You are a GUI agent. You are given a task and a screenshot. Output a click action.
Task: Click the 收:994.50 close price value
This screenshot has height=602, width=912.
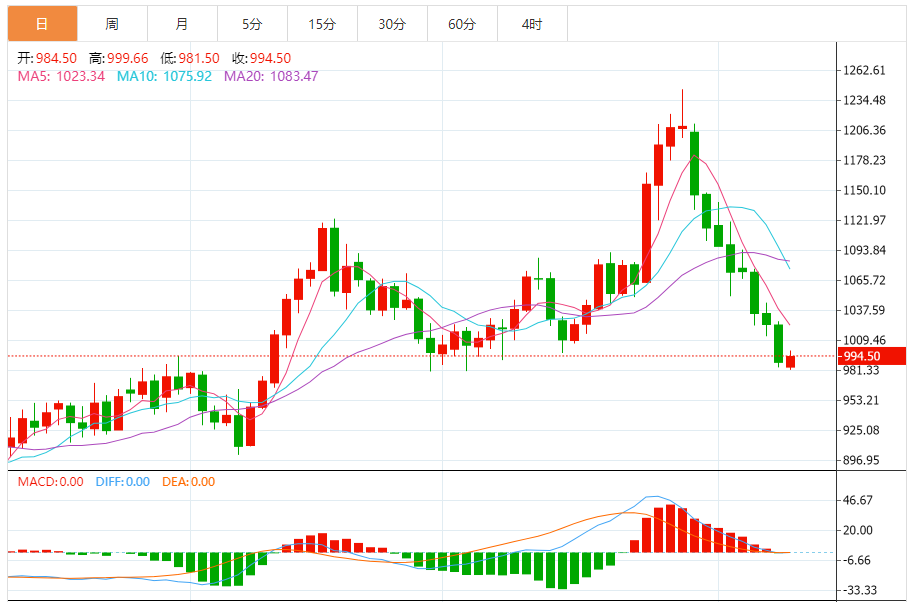click(x=262, y=58)
